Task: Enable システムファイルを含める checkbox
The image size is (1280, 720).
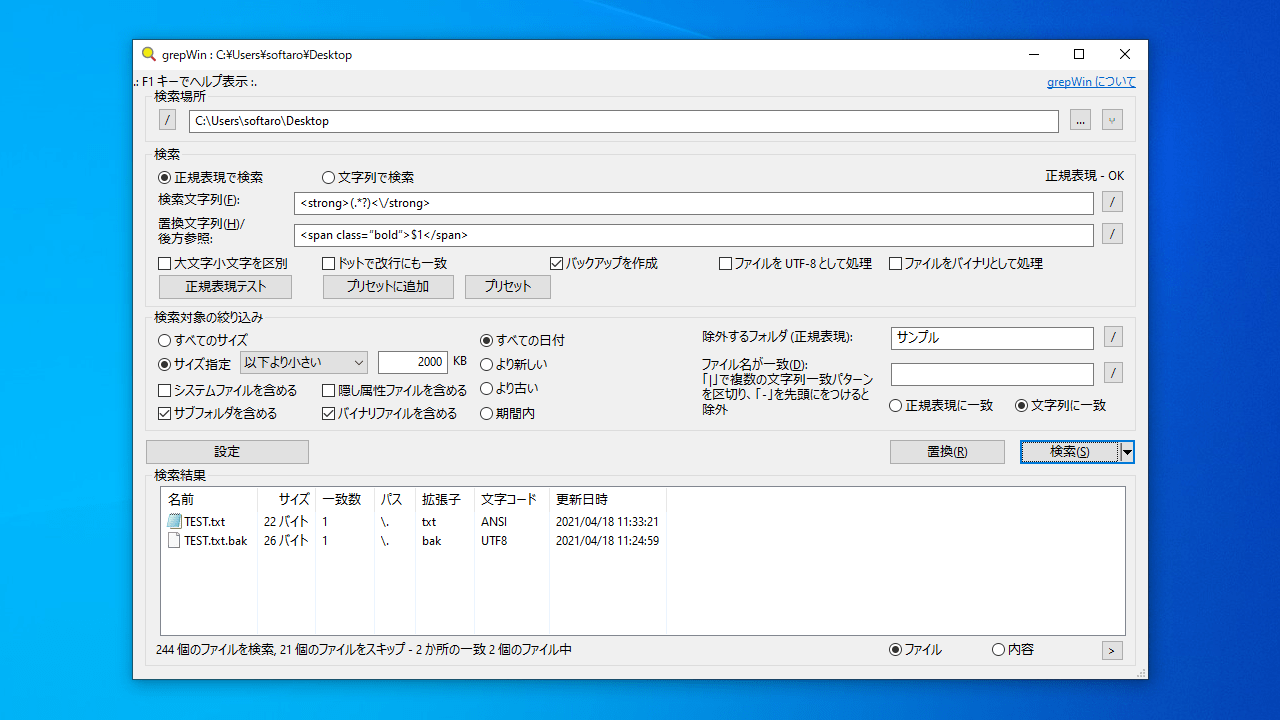Action: [228, 391]
